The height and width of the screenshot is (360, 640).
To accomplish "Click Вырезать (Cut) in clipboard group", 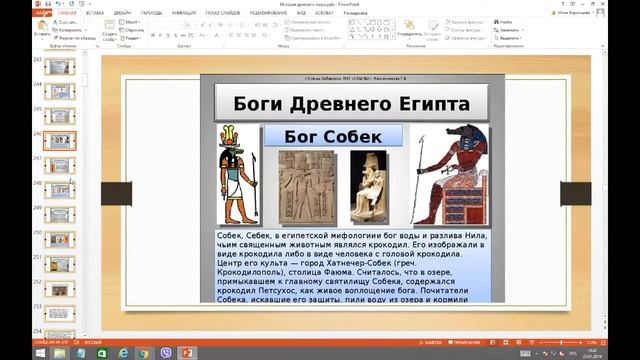I will pos(64,22).
